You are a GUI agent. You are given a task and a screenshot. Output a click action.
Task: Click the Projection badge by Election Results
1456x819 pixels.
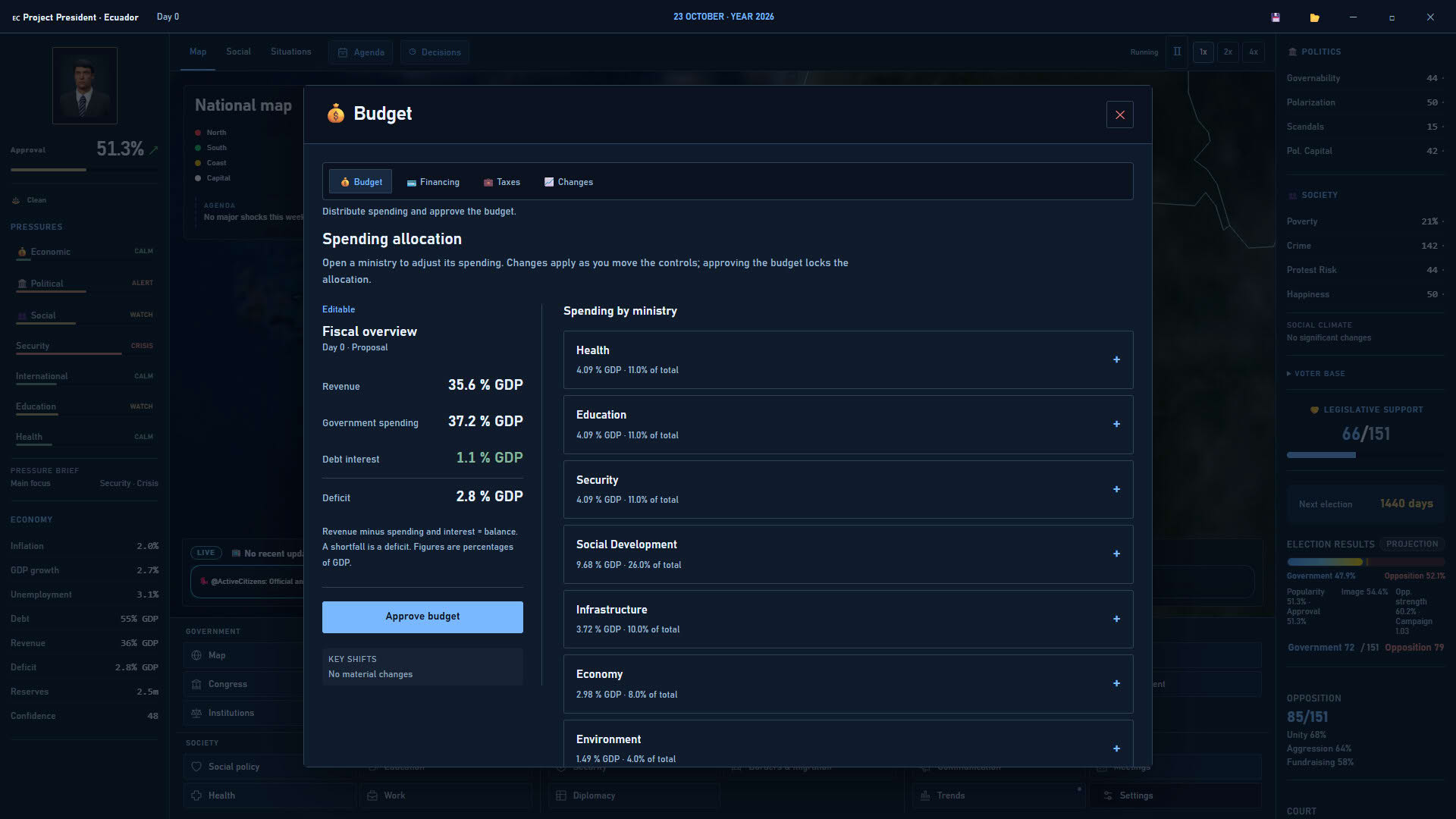1412,544
